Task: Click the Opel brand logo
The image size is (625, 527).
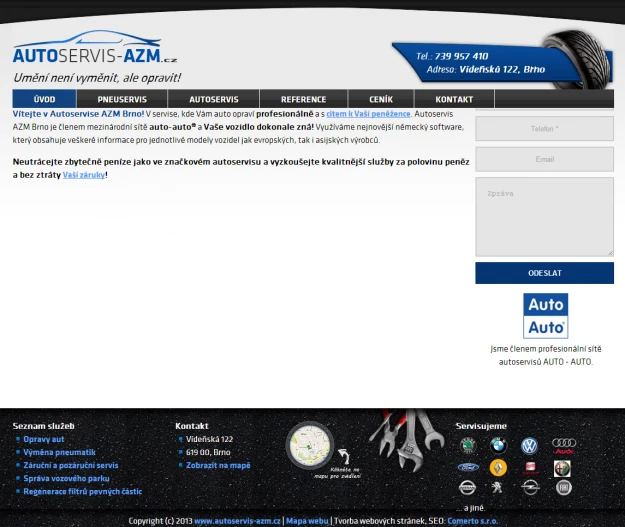Action: point(530,487)
